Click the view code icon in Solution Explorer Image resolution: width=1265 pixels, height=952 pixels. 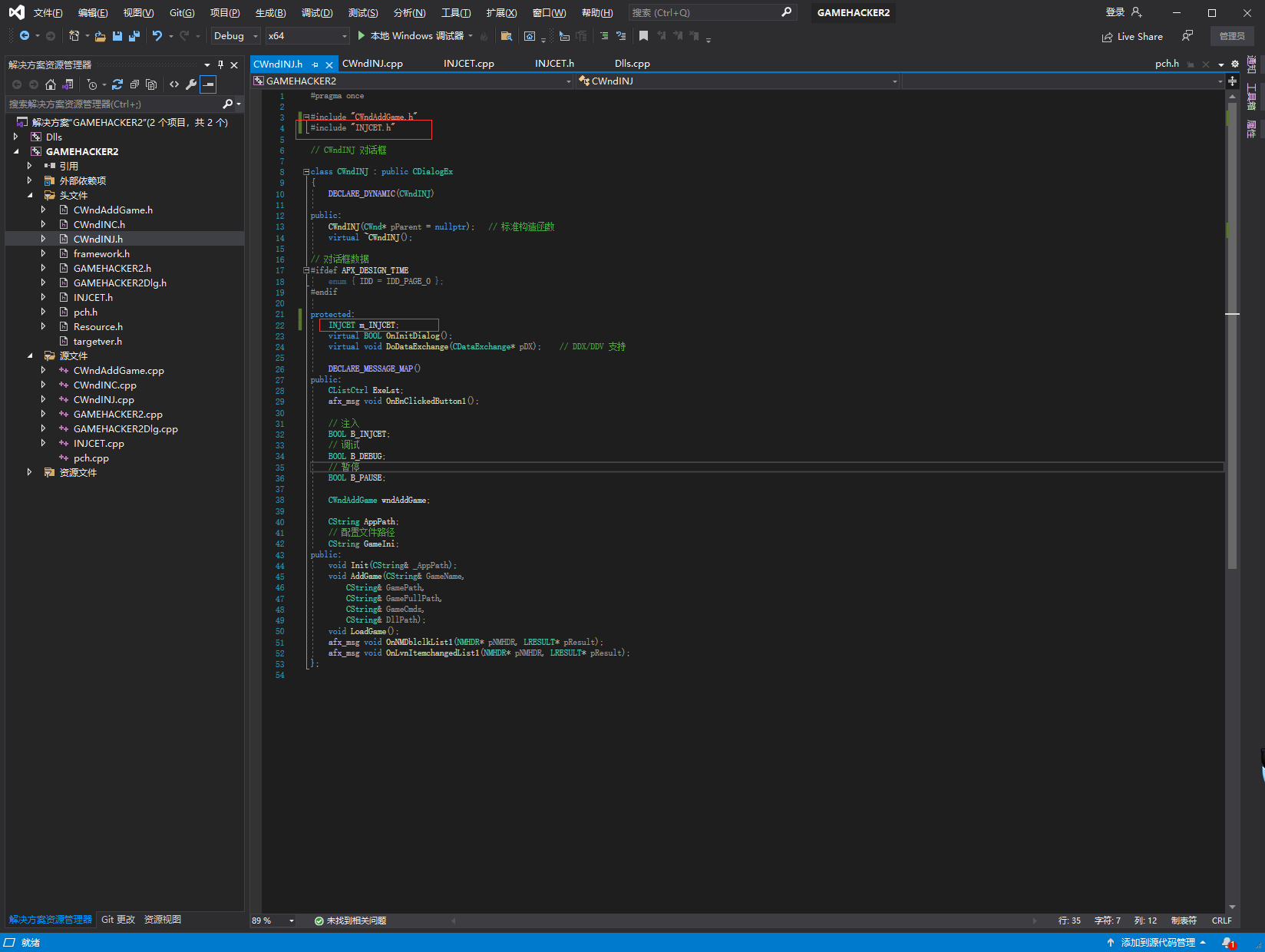tap(174, 84)
